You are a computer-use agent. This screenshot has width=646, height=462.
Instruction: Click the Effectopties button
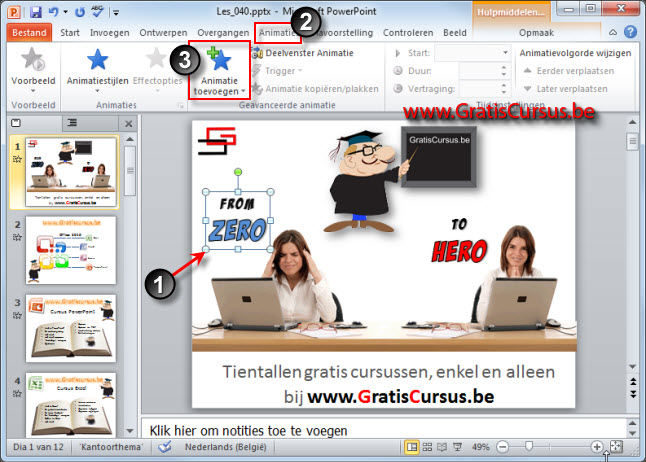click(x=157, y=70)
